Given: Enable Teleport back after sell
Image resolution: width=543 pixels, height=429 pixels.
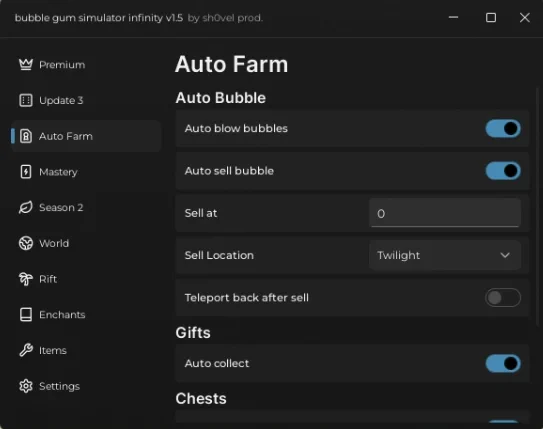Looking at the screenshot, I should point(503,297).
